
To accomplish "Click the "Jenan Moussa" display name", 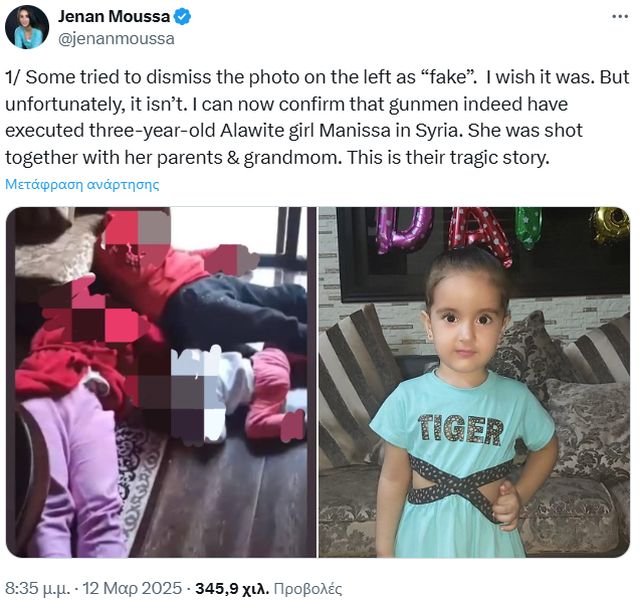I will click(x=115, y=17).
